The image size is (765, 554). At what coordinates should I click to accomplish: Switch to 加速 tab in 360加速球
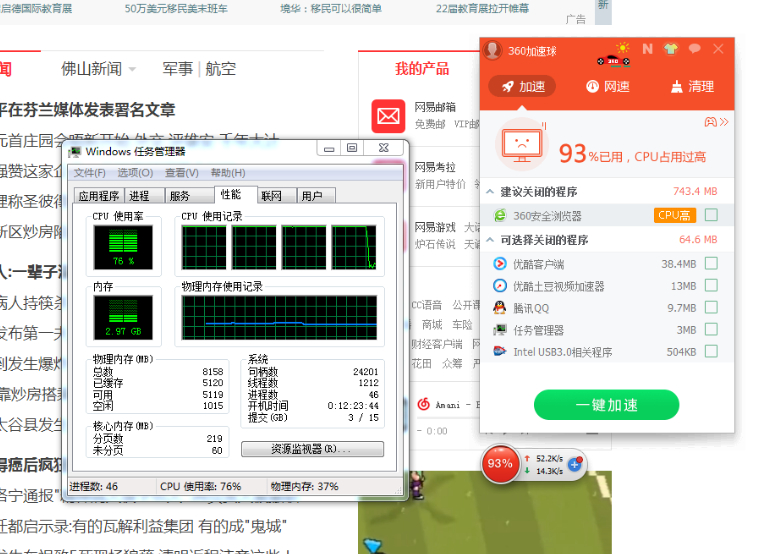click(522, 87)
